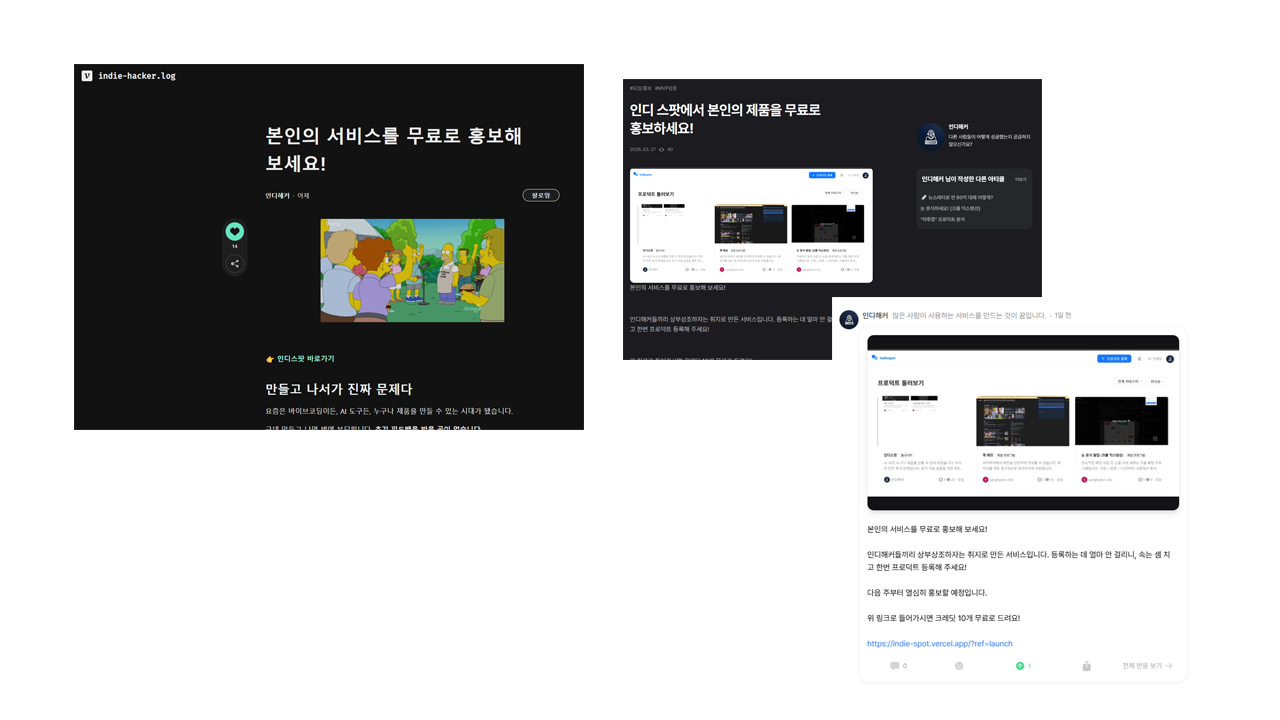Click the notification bell in the indiespot screenshot
The width and height of the screenshot is (1280, 720).
click(x=1139, y=359)
